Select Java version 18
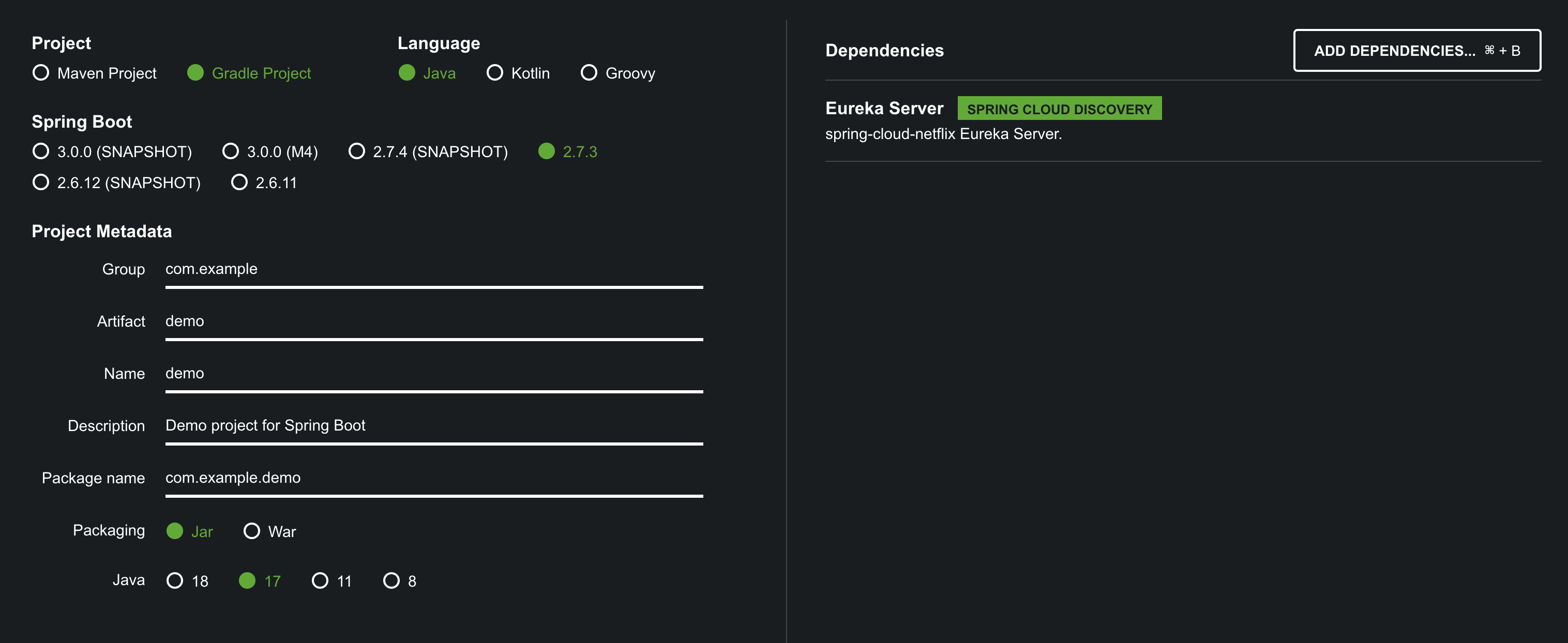 click(x=175, y=581)
